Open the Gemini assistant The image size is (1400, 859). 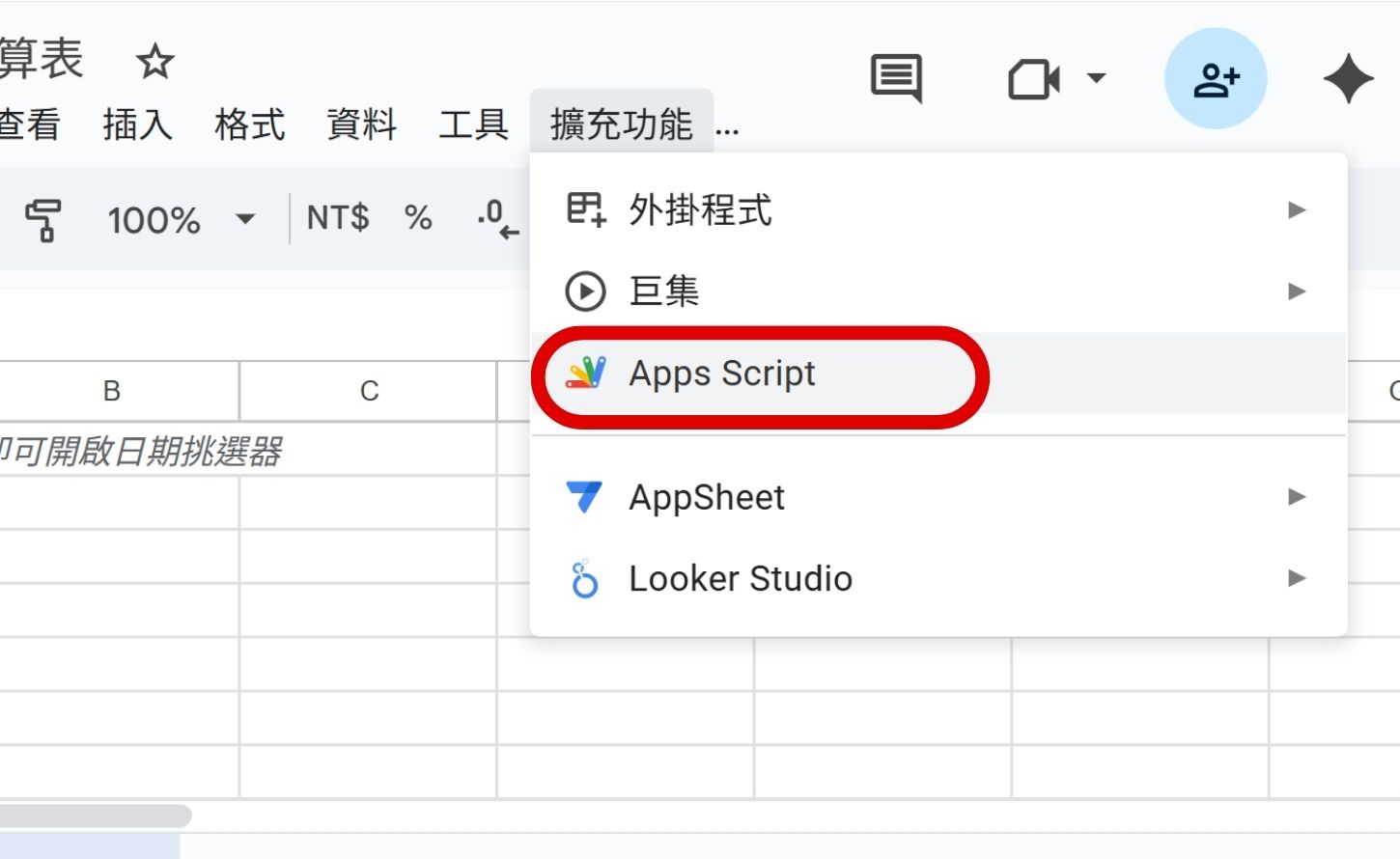click(x=1349, y=77)
